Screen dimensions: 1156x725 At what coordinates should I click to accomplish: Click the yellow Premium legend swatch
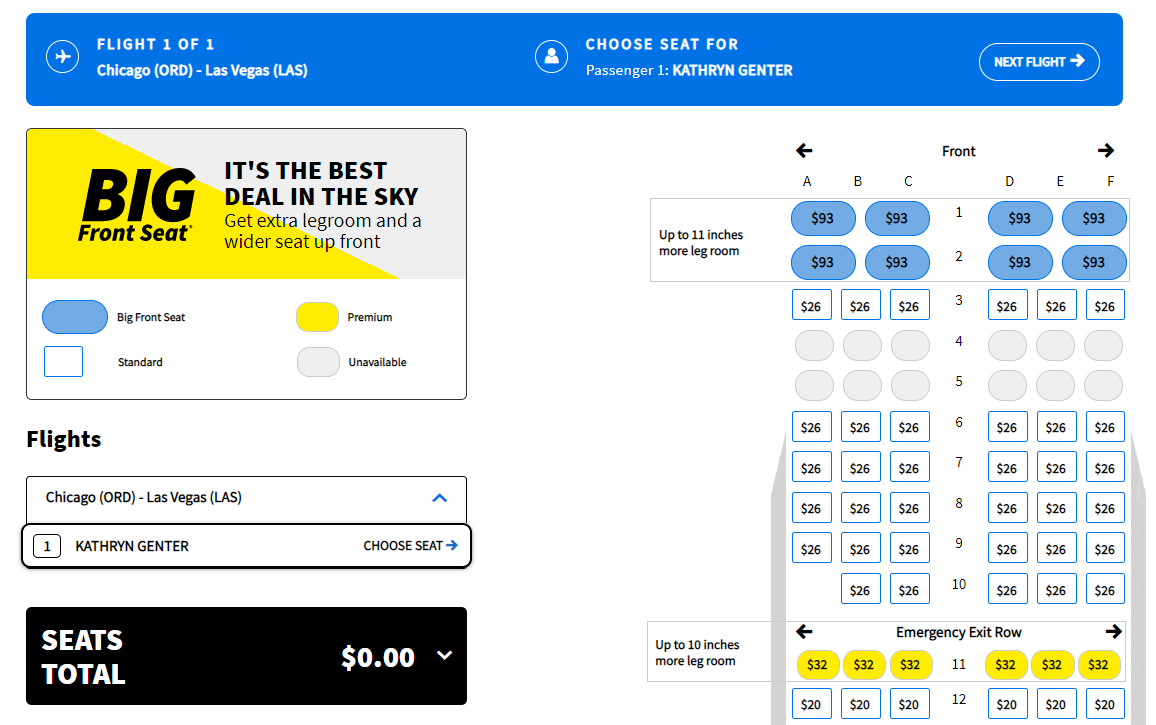point(317,317)
